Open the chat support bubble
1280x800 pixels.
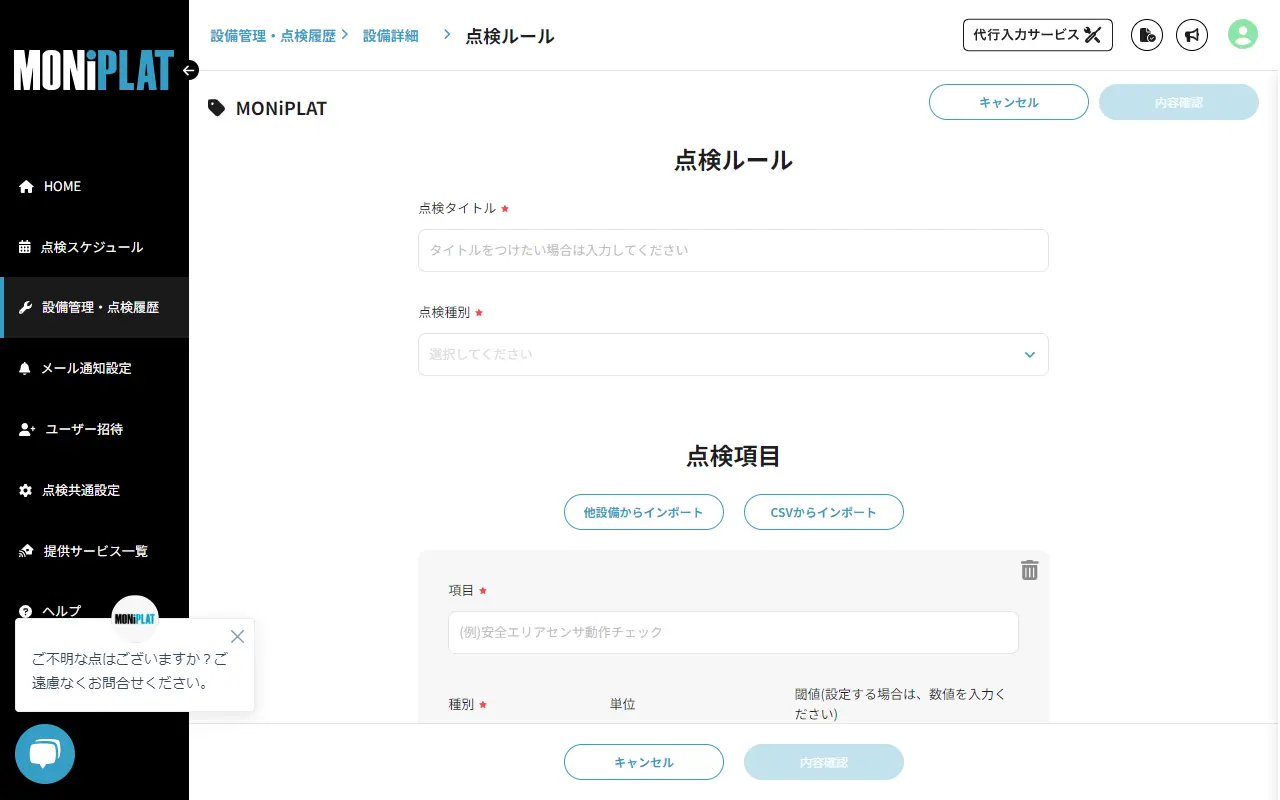pos(44,754)
